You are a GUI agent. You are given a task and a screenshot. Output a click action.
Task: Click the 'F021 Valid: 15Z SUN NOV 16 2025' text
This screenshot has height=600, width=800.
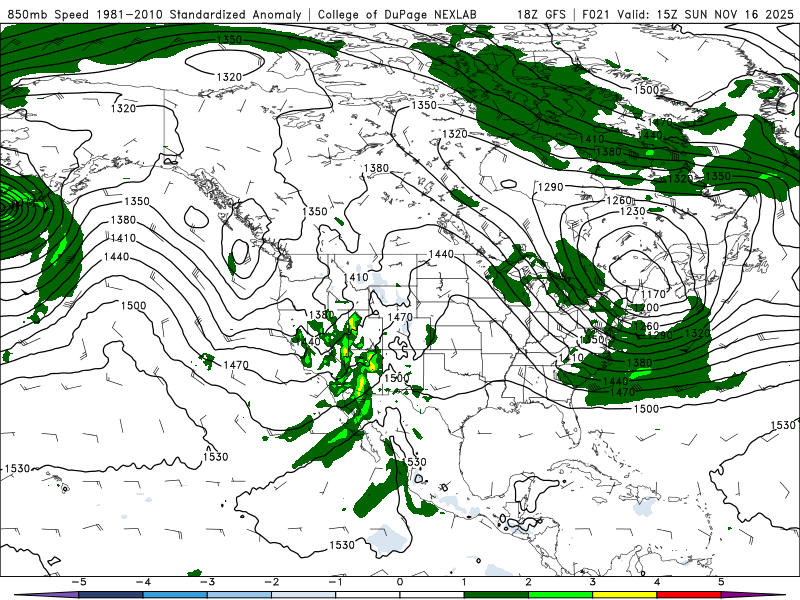(688, 14)
